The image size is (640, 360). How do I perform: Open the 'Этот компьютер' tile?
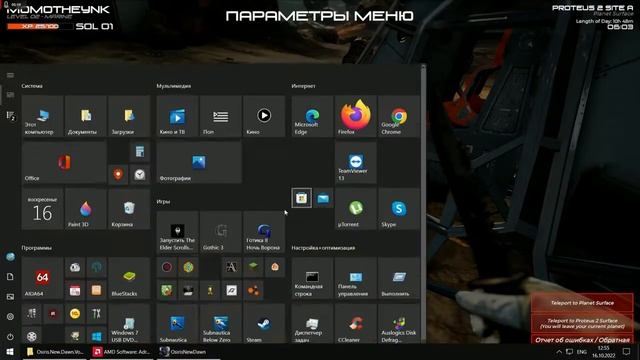click(42, 116)
